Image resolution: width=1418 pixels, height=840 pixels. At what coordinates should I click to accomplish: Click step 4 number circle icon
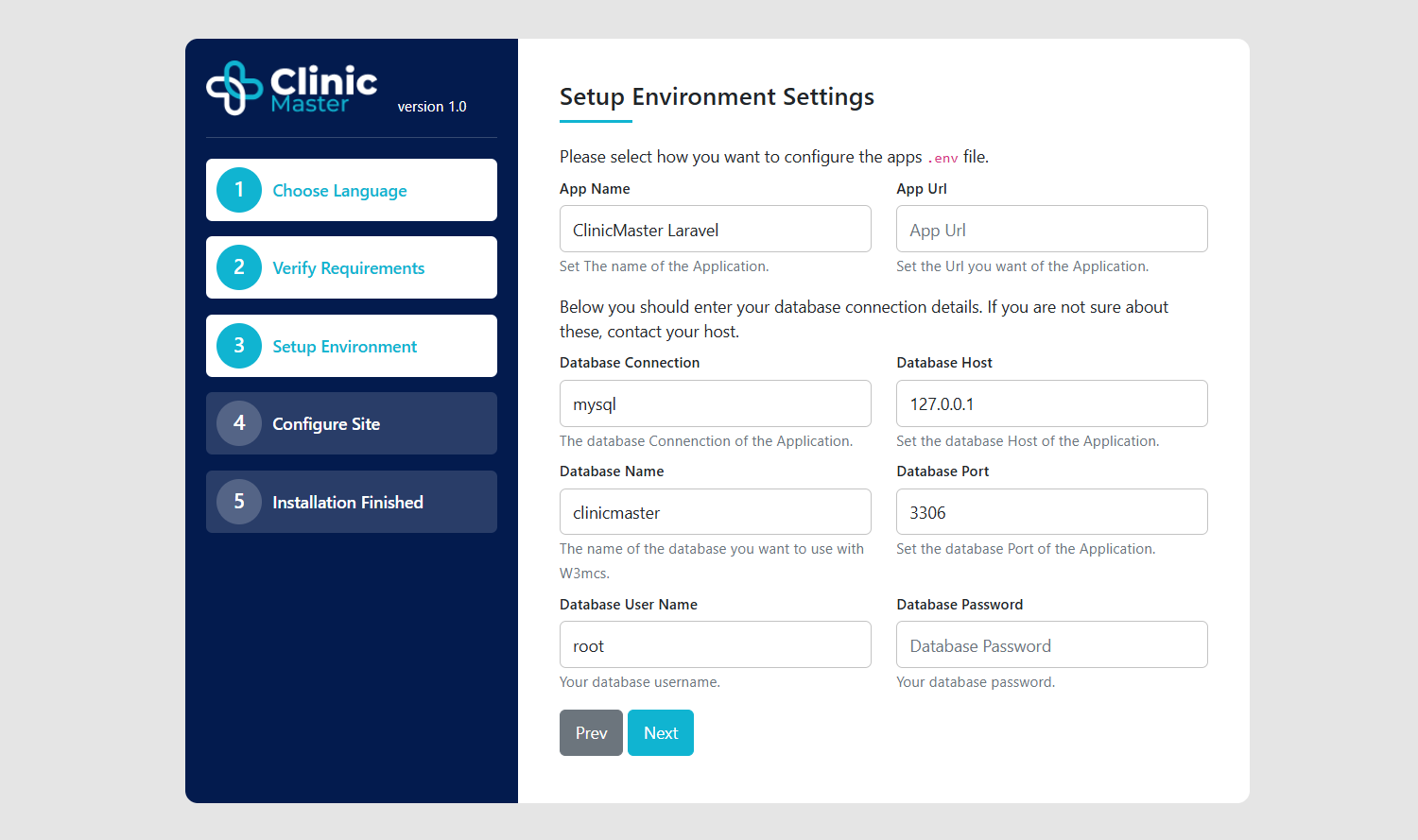coord(239,423)
